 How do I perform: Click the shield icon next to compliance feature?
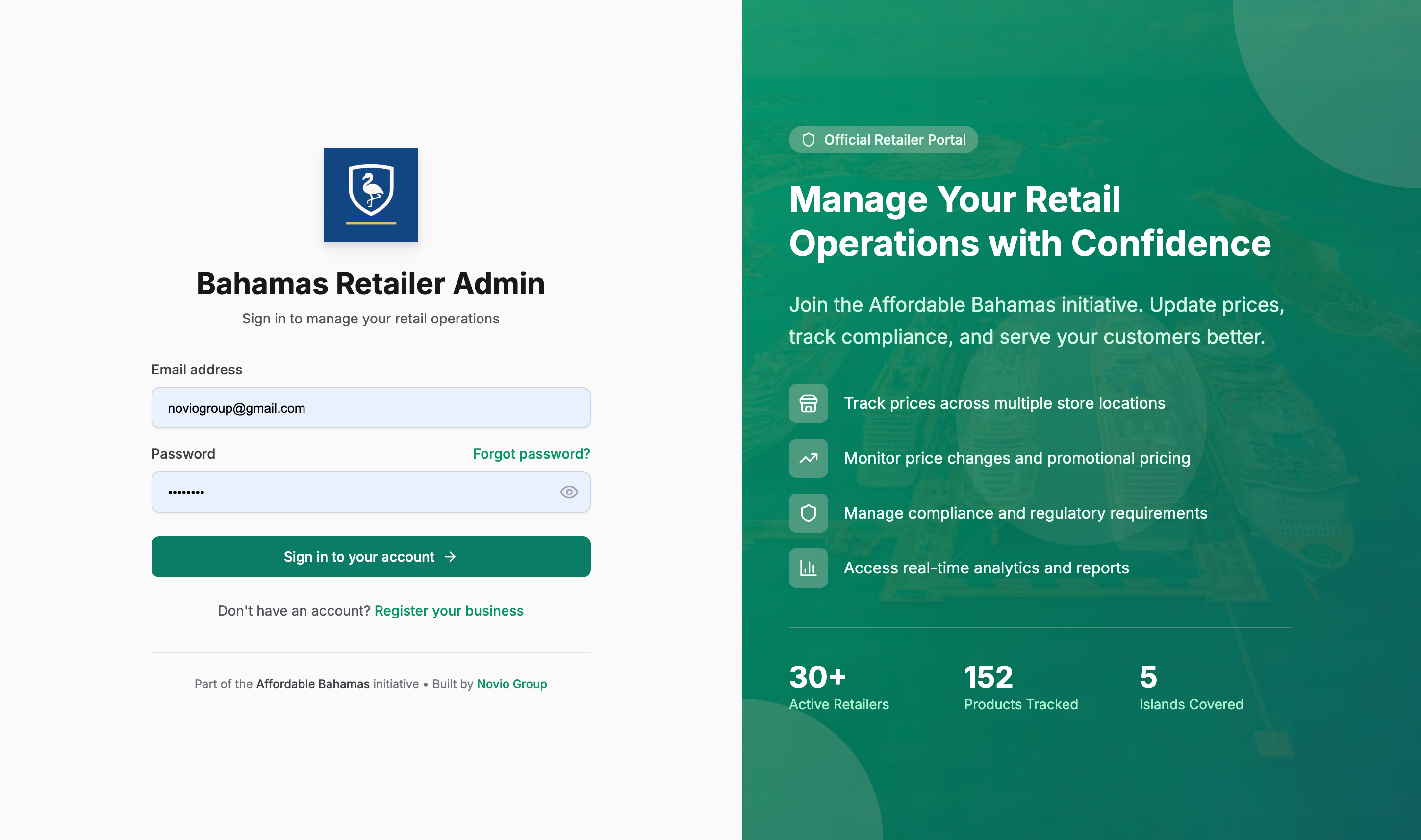point(808,513)
